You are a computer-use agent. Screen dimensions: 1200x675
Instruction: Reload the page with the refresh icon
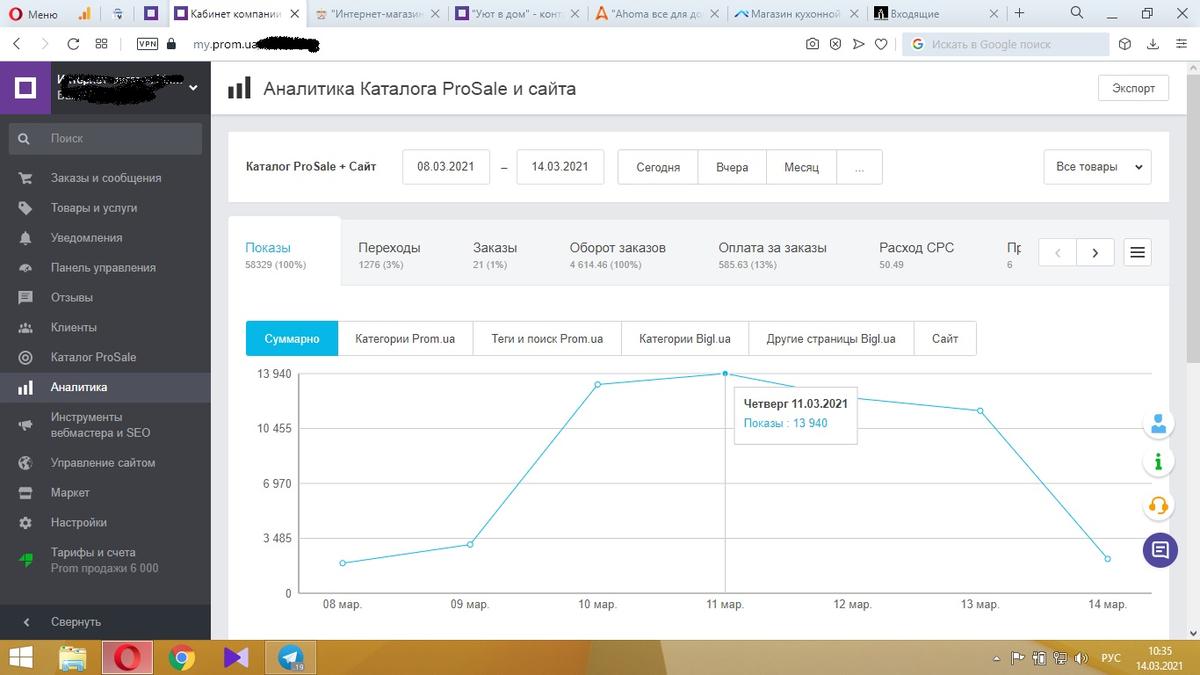73,44
